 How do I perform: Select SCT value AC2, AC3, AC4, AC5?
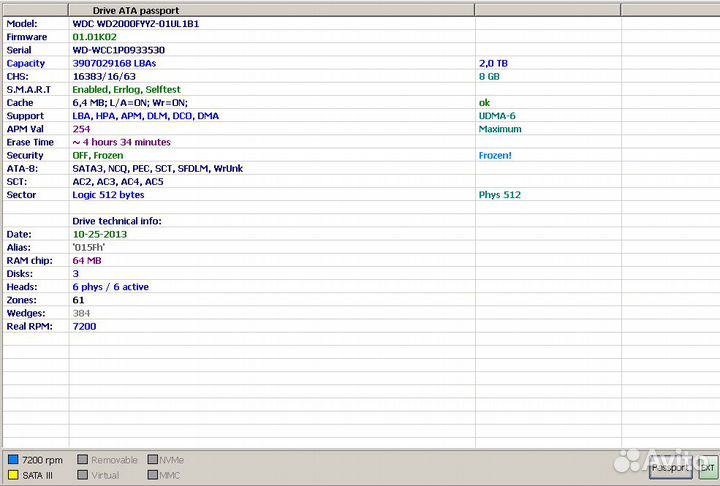click(118, 182)
